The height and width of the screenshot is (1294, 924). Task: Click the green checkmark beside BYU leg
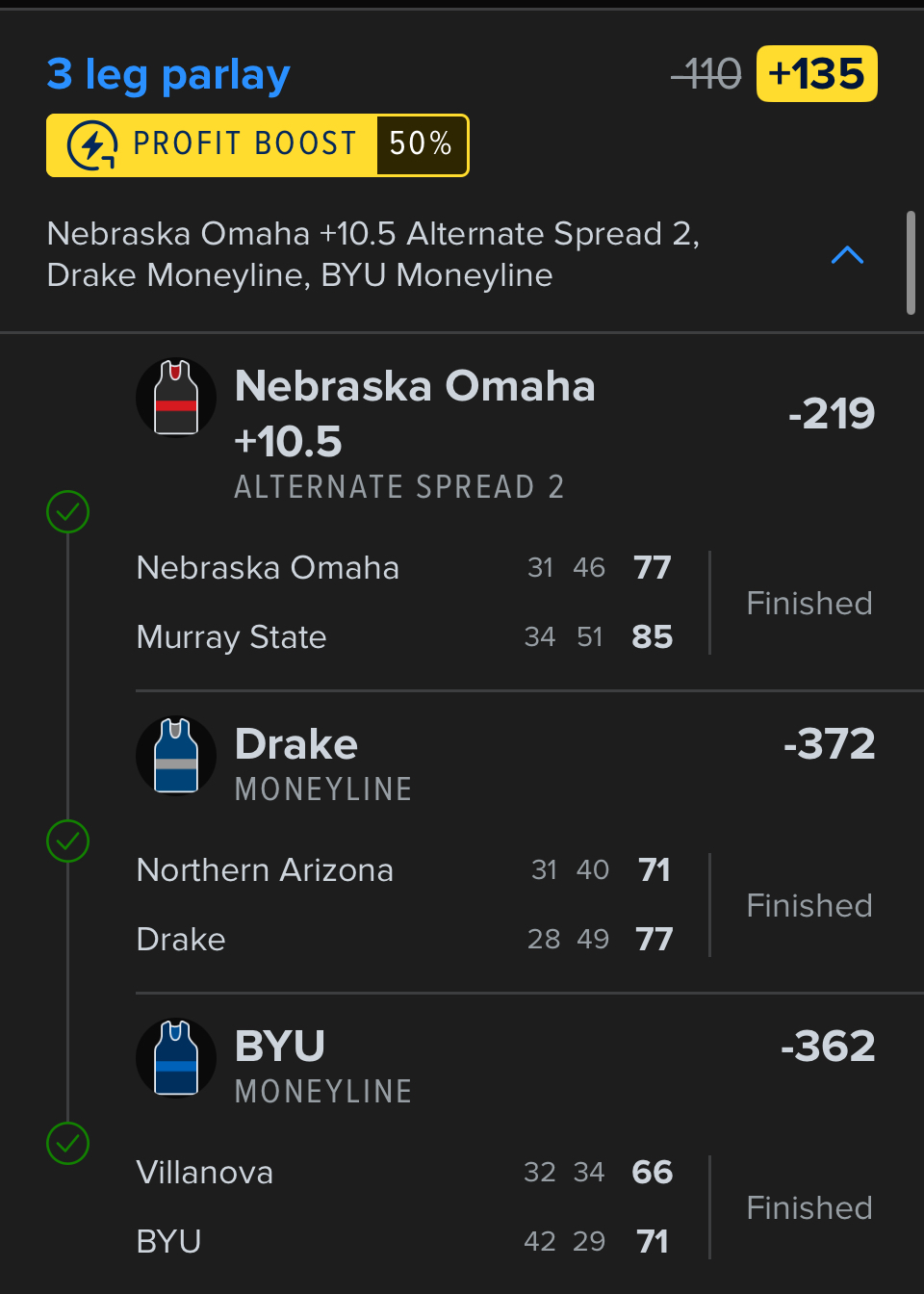point(67,1143)
